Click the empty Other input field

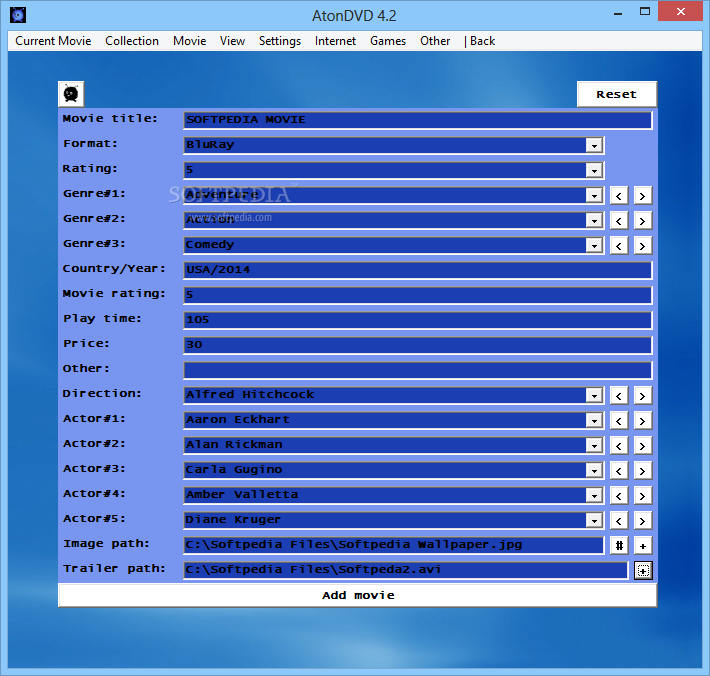coord(417,370)
